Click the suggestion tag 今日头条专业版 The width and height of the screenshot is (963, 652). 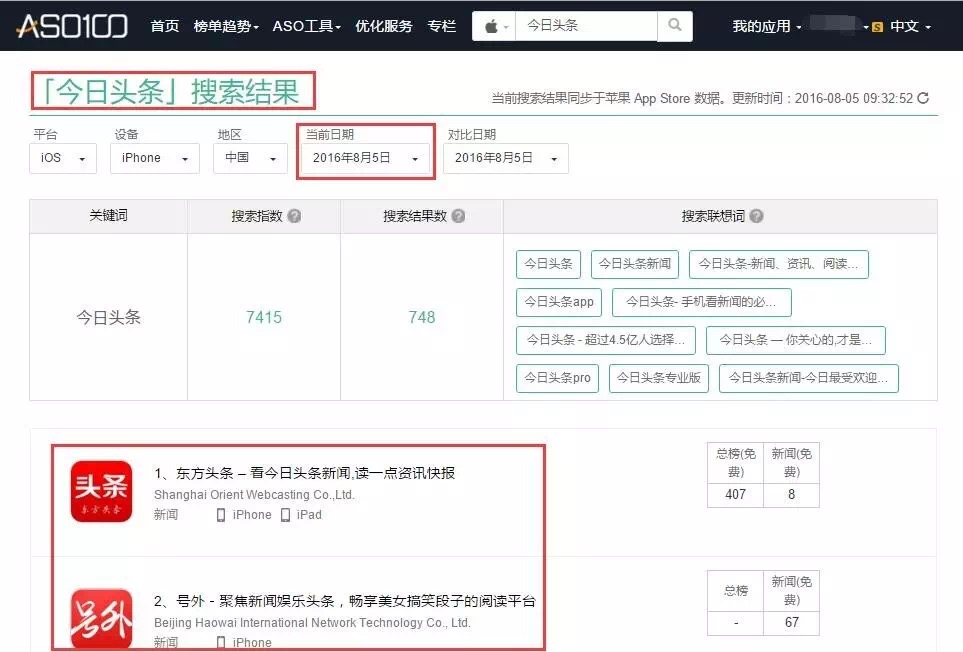click(x=659, y=378)
